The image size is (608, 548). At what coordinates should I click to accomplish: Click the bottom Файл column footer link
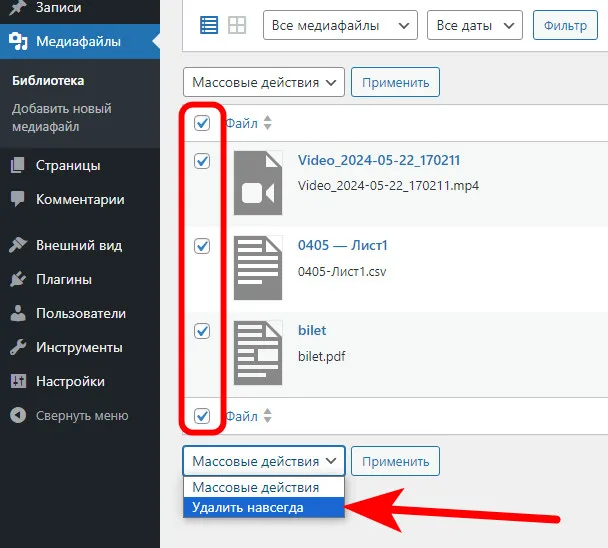pos(241,416)
